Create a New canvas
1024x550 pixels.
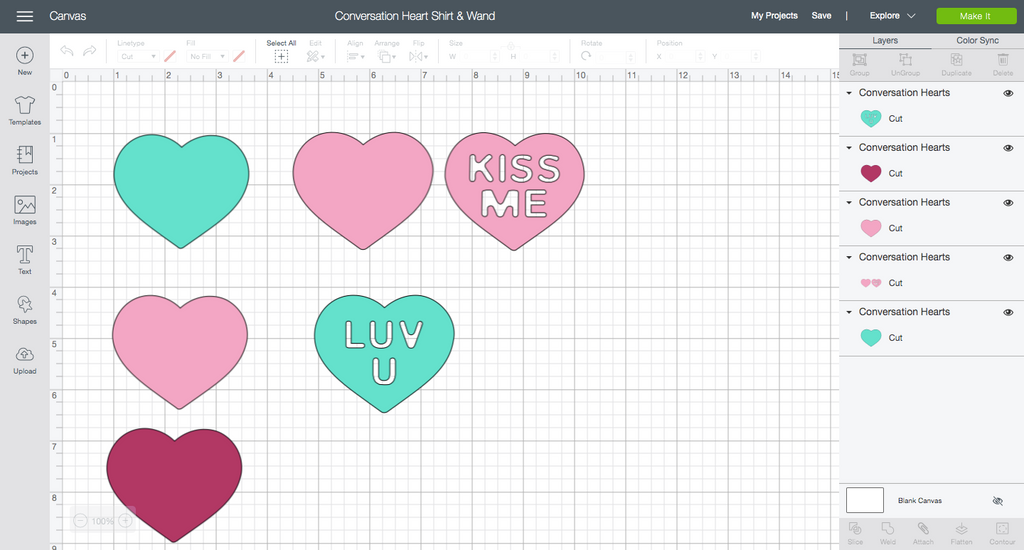24,60
